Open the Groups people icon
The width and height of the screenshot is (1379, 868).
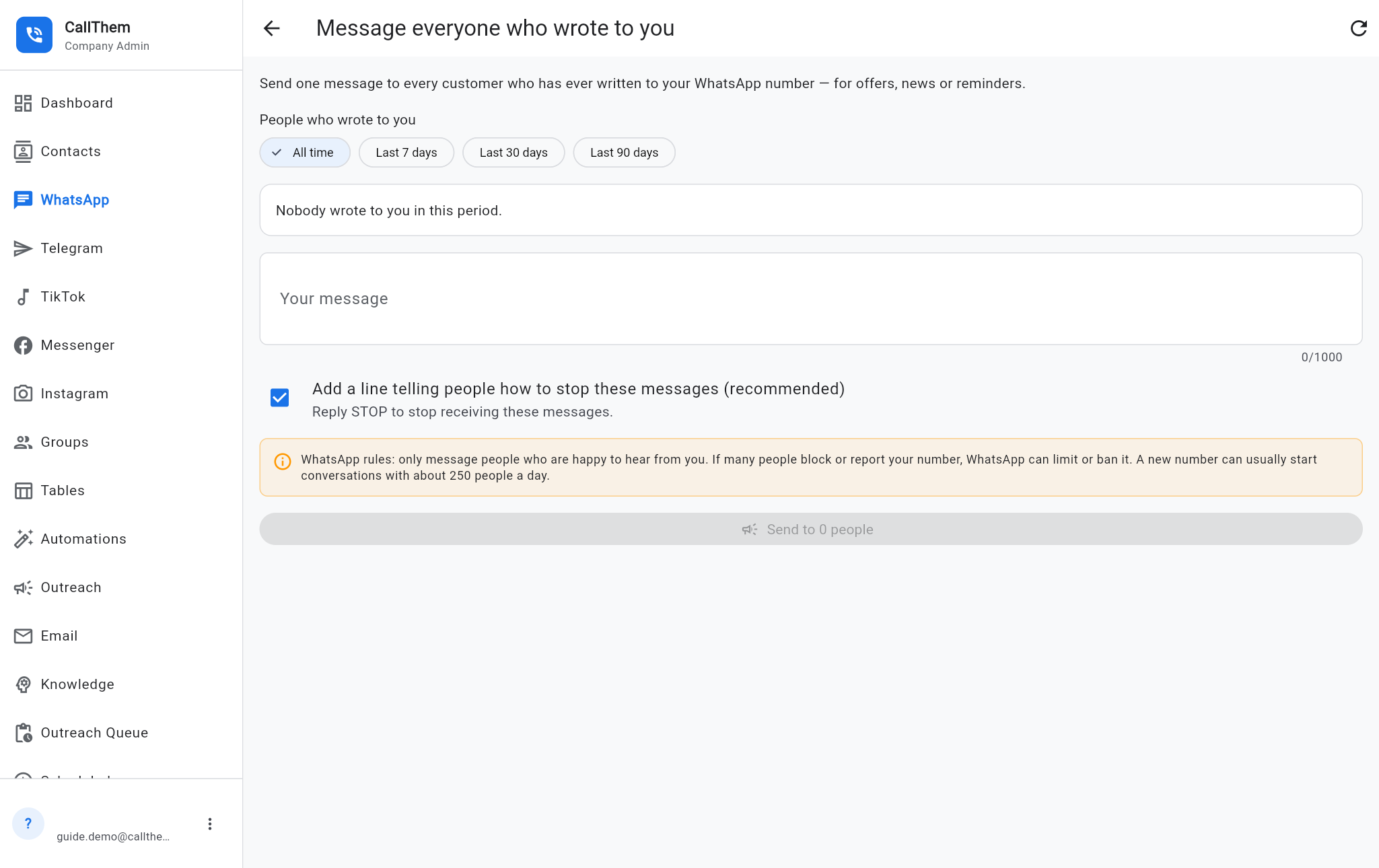[x=23, y=442]
